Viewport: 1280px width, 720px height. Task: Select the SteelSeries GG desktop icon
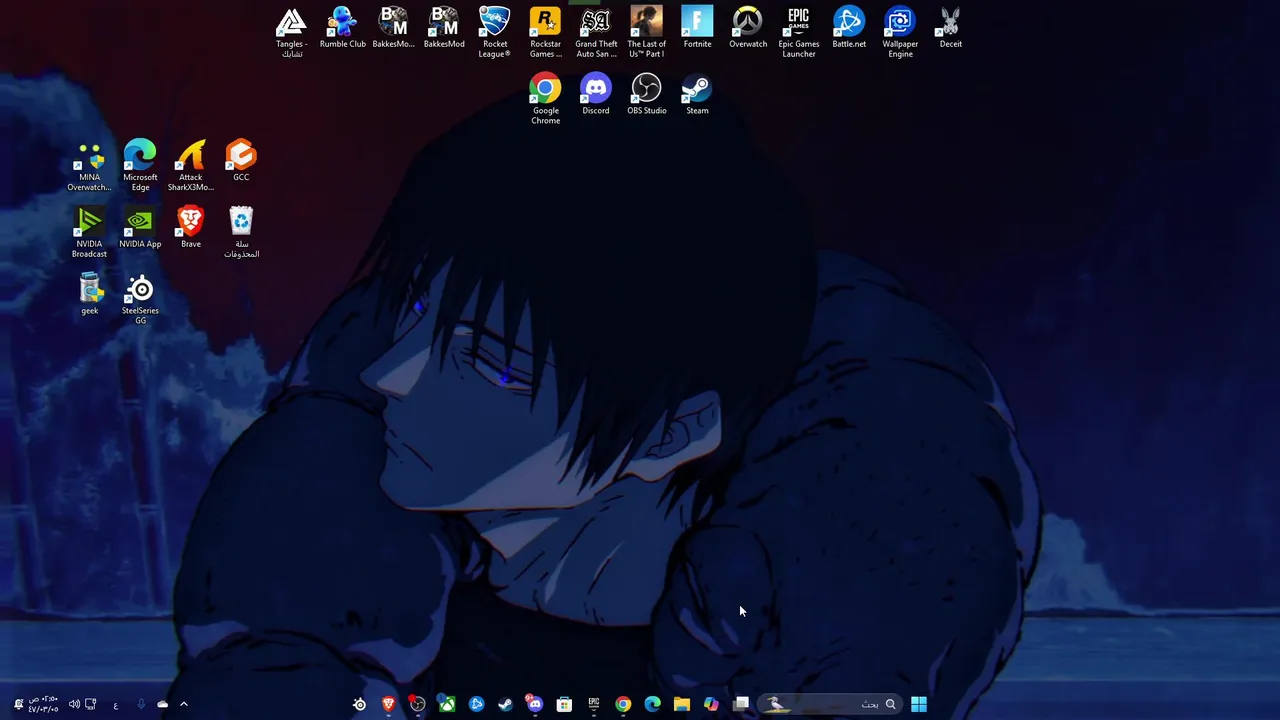pyautogui.click(x=140, y=300)
